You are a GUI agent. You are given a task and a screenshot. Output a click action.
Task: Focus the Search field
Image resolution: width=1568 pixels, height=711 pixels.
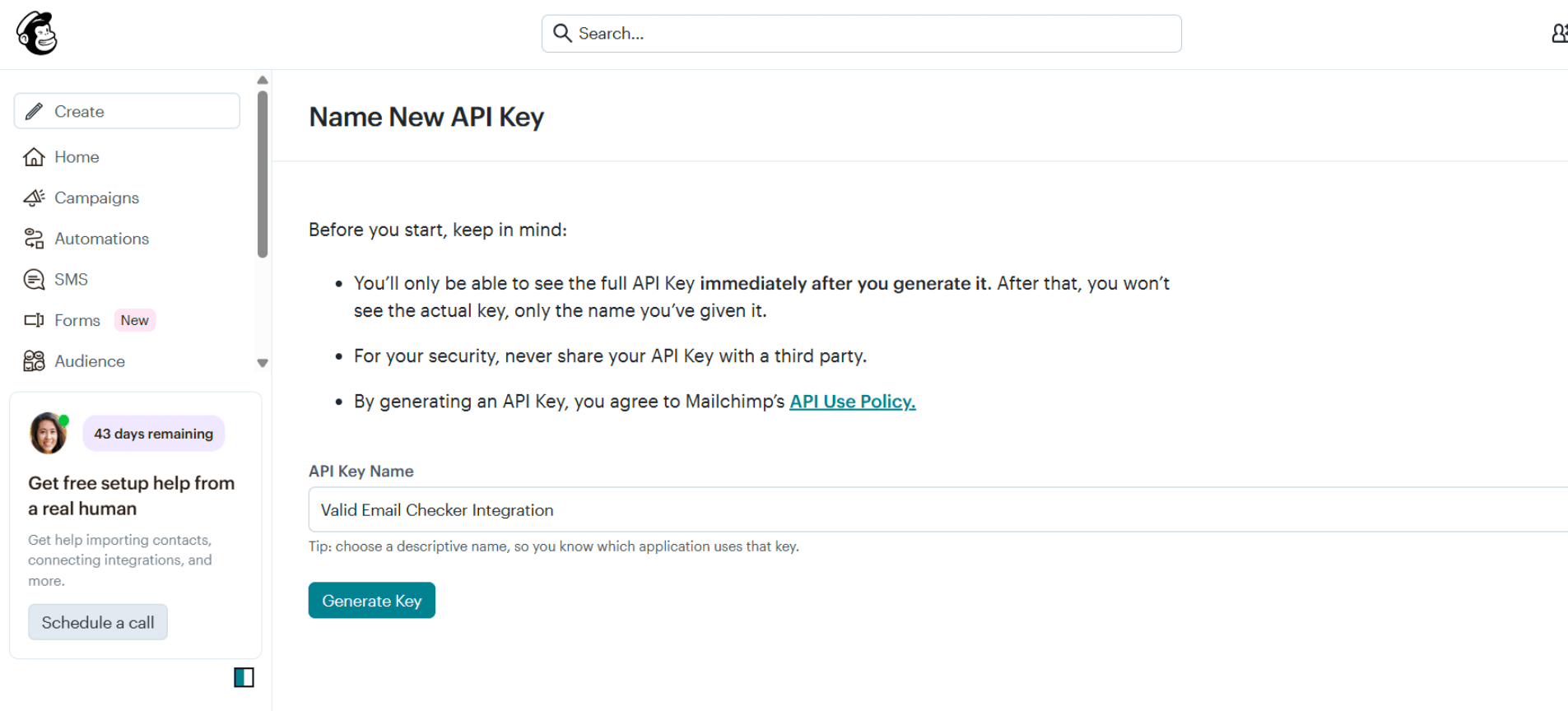click(x=861, y=34)
